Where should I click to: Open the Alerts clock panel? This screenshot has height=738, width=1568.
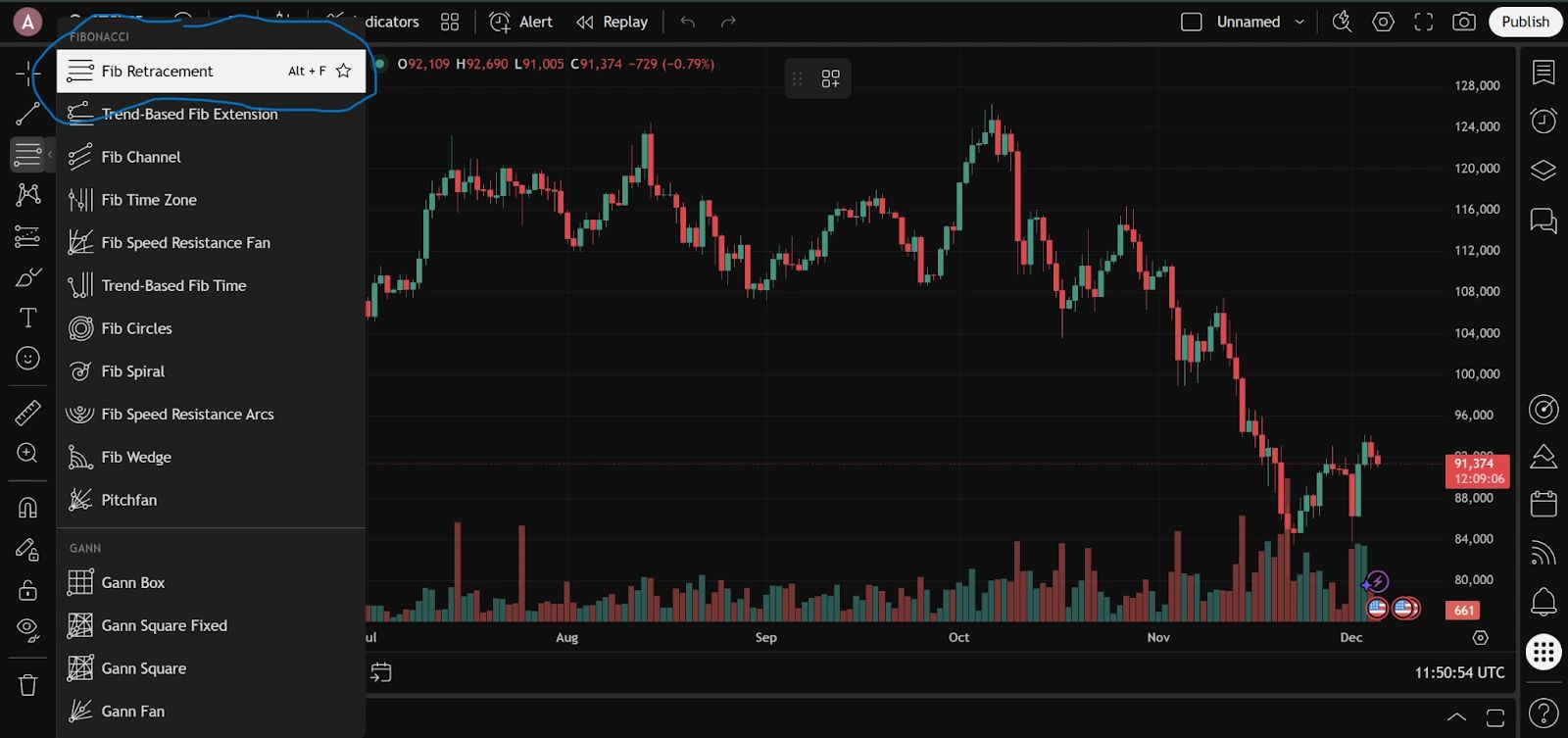(x=1543, y=121)
